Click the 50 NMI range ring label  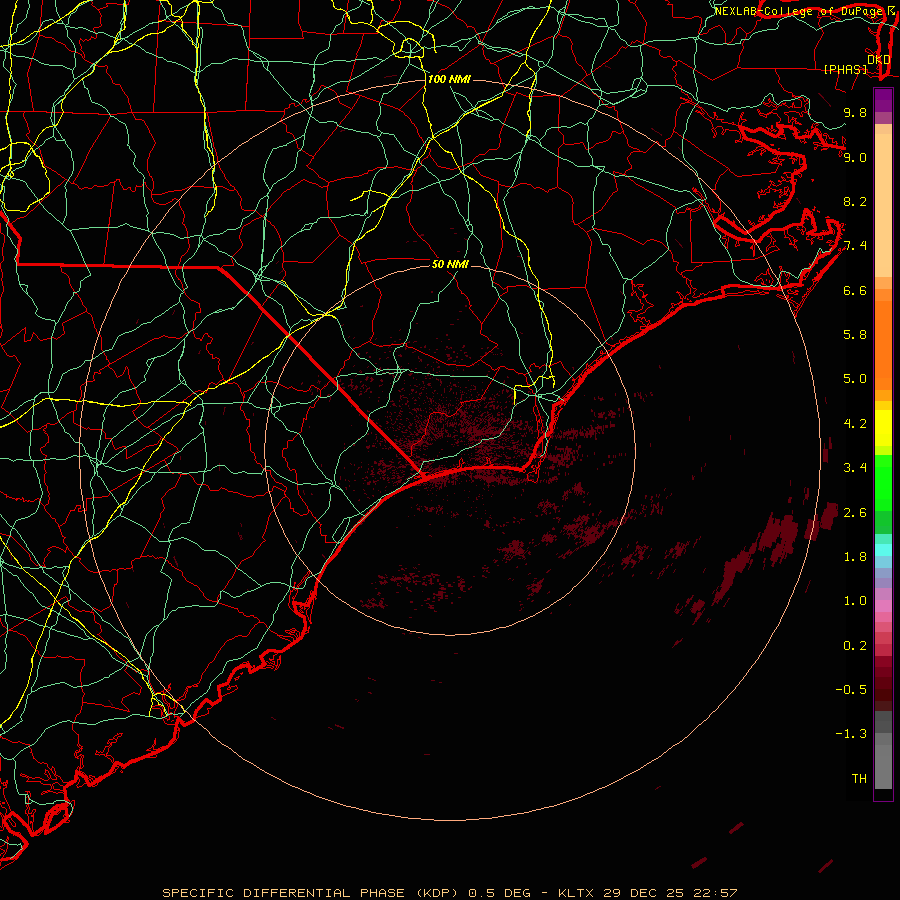(450, 264)
